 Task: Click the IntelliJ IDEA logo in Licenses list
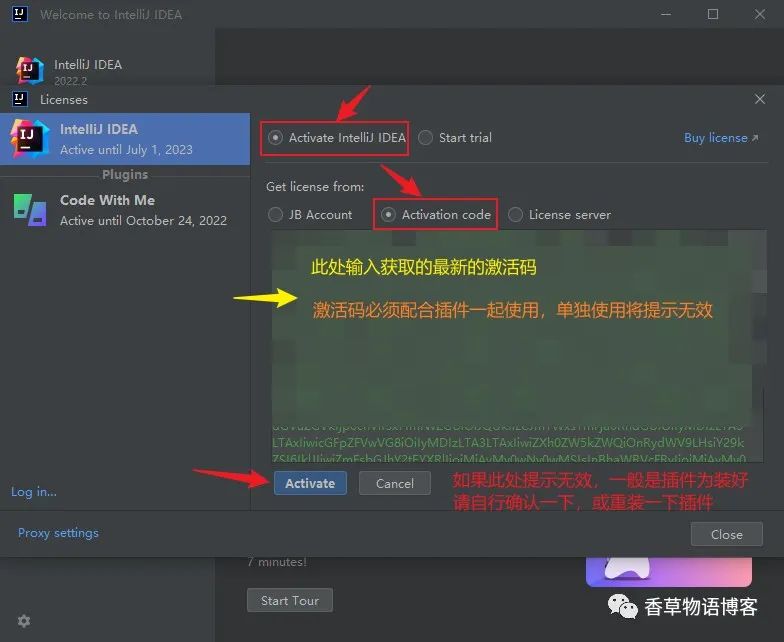pyautogui.click(x=30, y=138)
